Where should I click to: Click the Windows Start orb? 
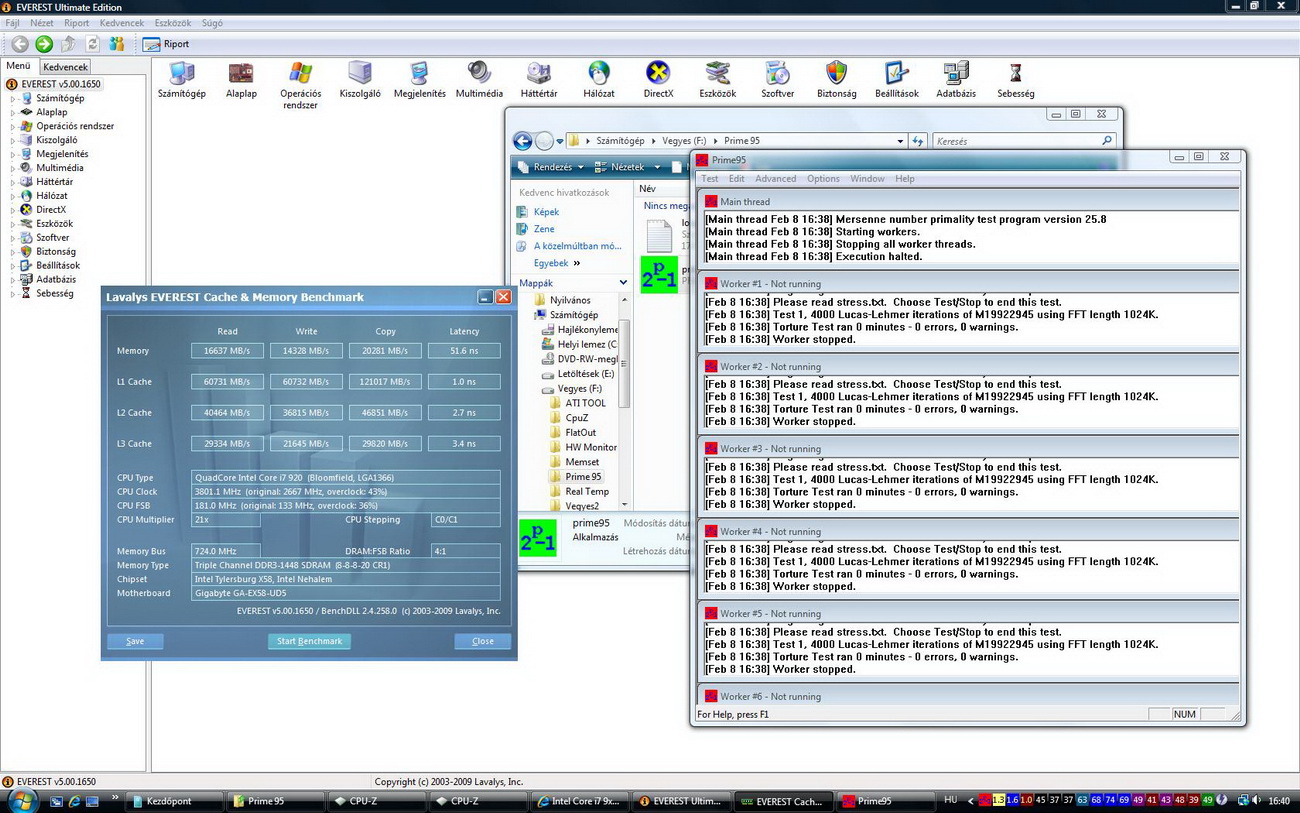point(21,800)
